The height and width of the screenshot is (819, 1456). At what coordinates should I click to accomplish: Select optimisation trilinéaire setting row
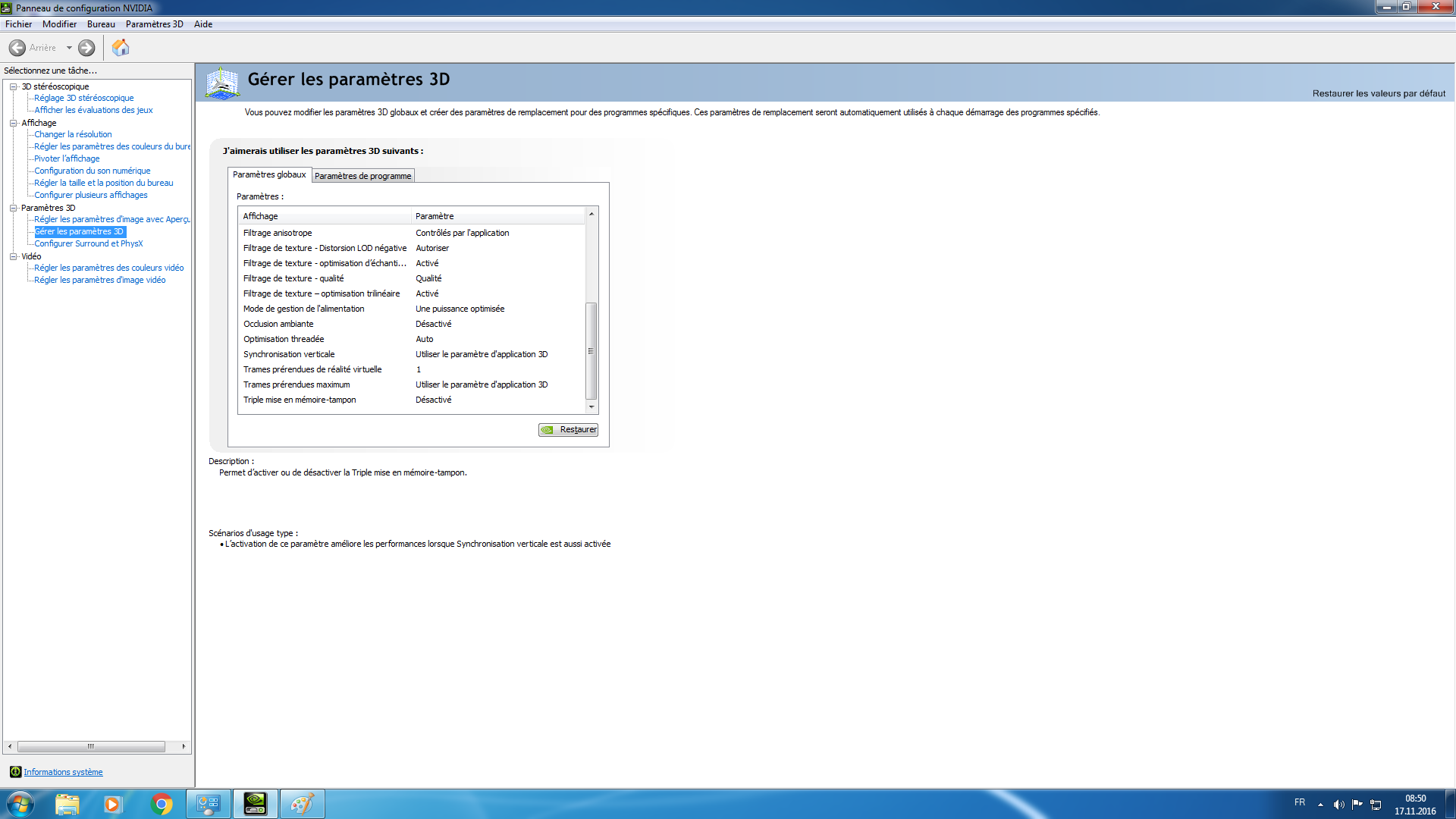click(413, 293)
